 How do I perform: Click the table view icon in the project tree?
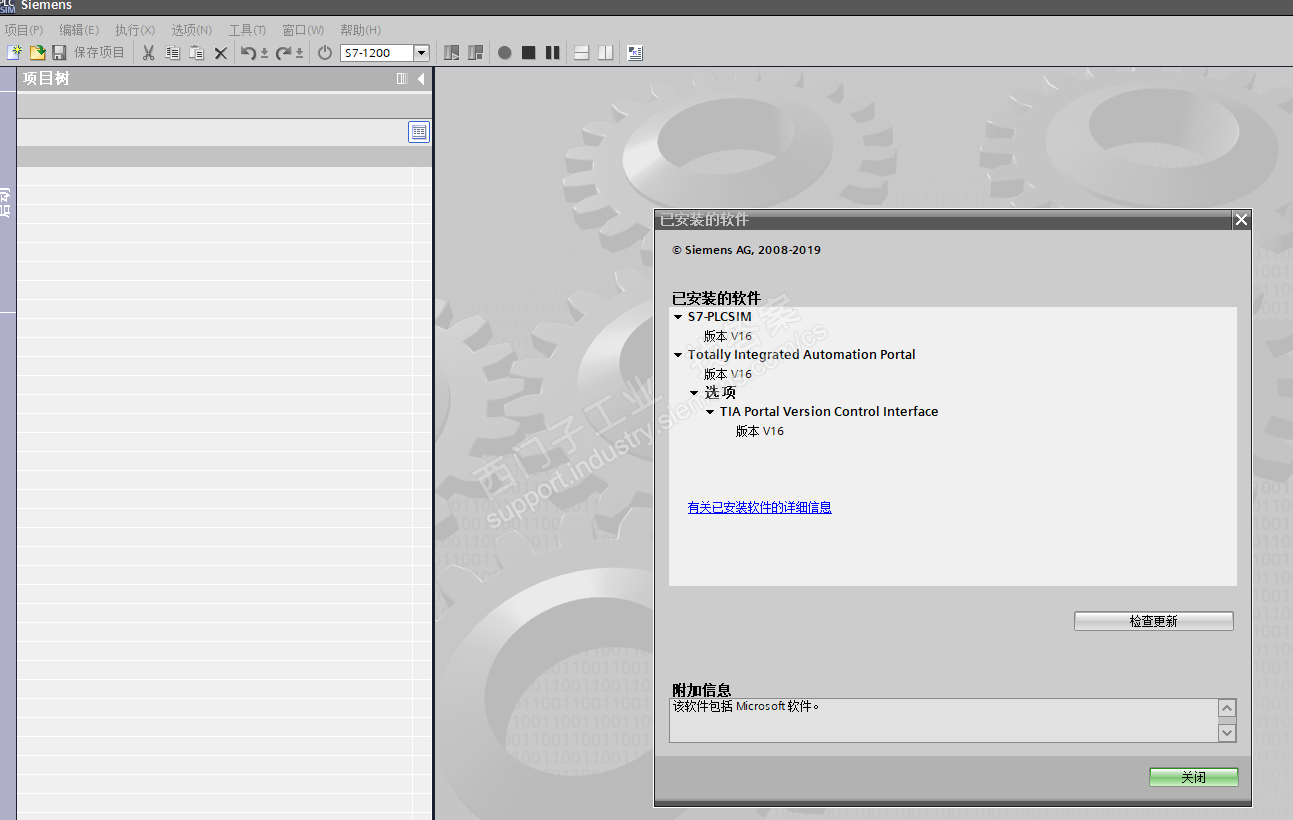click(x=419, y=132)
